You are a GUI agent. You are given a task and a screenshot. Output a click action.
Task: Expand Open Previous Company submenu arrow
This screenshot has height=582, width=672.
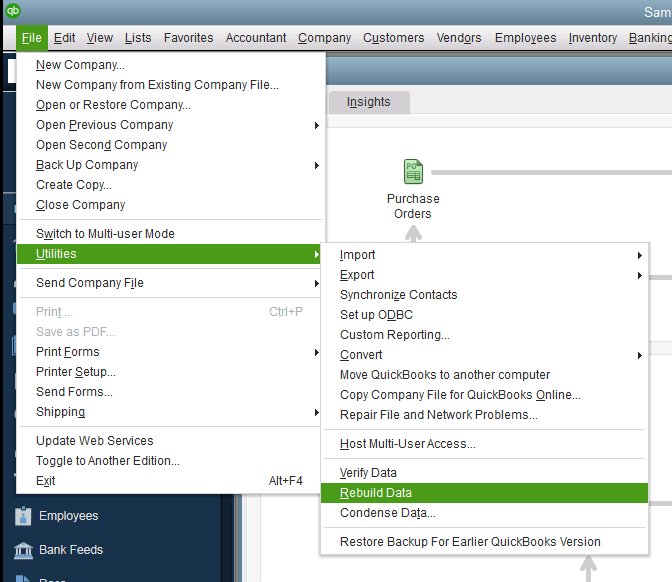(317, 125)
